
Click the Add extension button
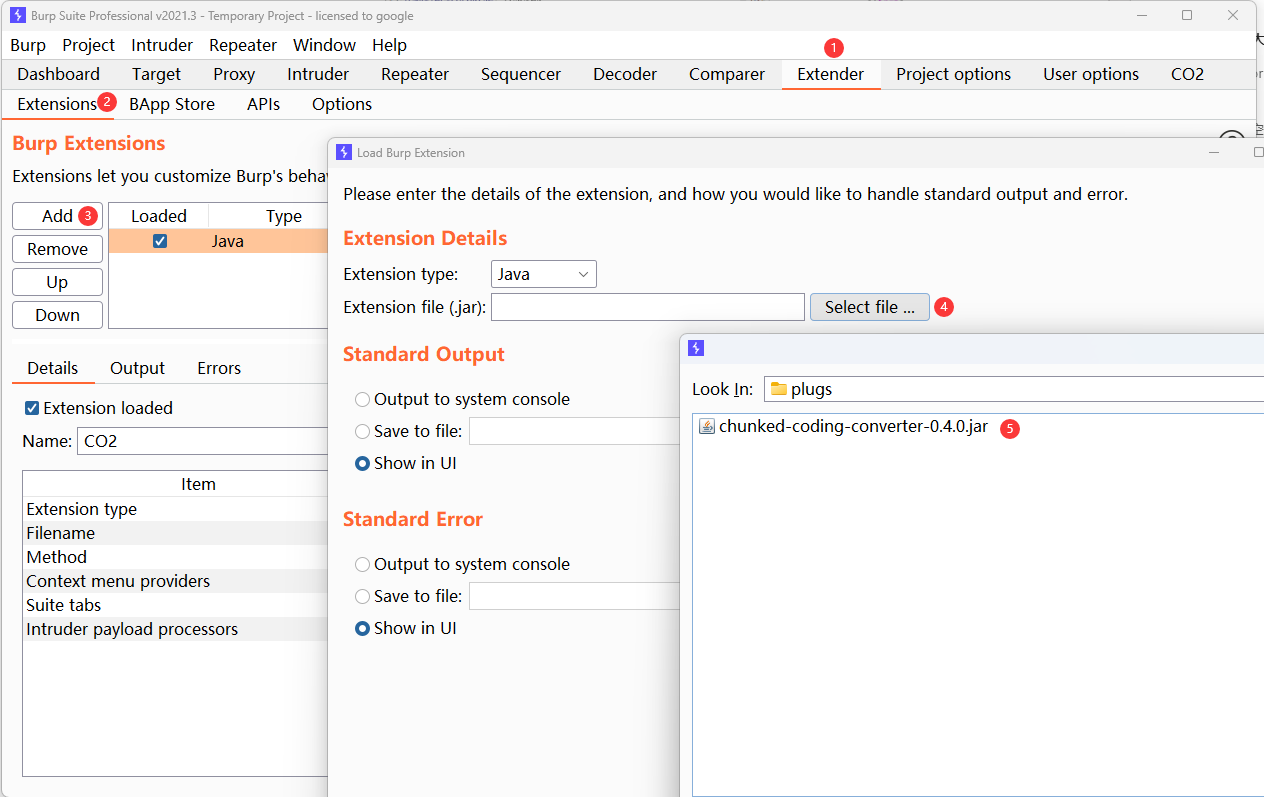coord(57,216)
